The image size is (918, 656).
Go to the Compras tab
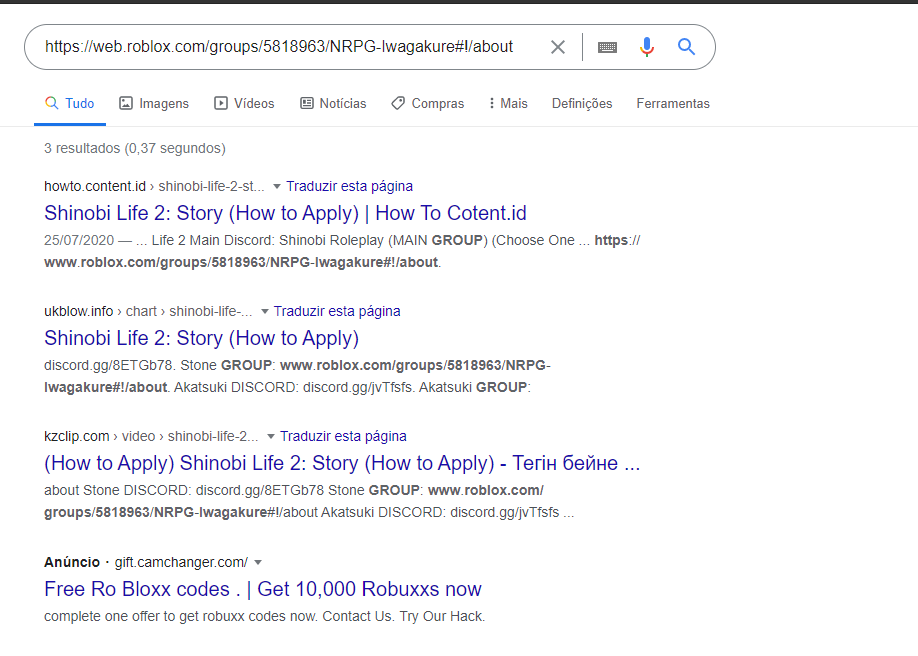pos(428,103)
